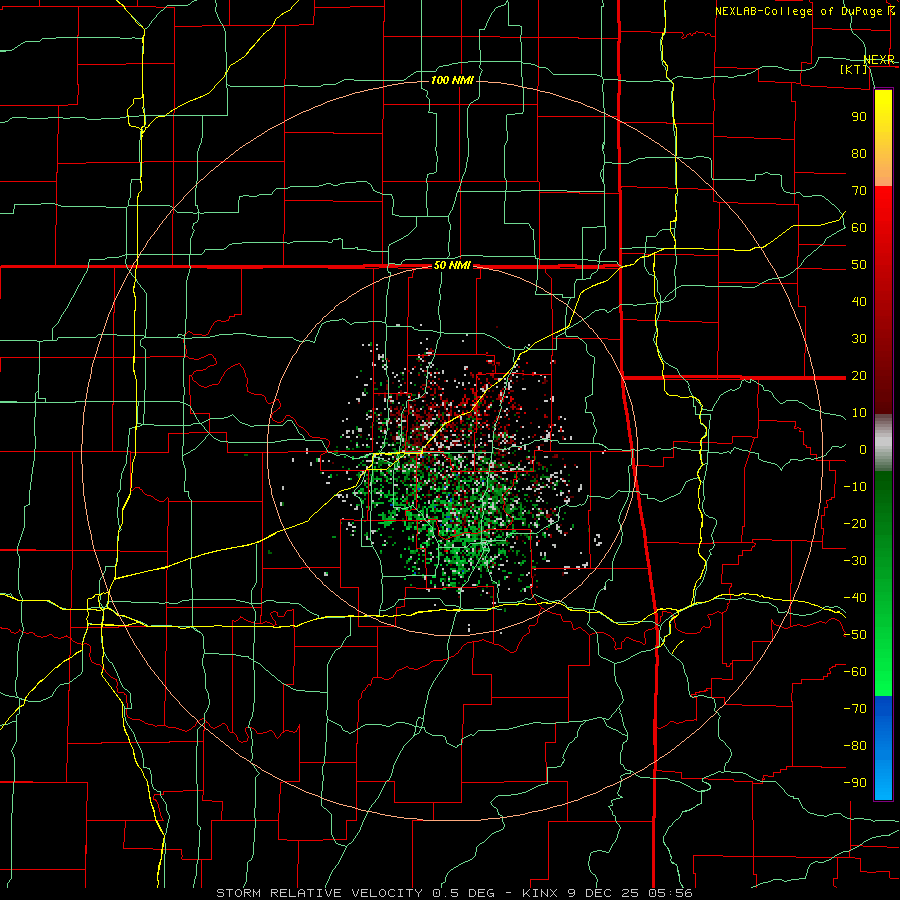900x900 pixels.
Task: Select the 50 value on the velocity scale
Action: tap(859, 265)
